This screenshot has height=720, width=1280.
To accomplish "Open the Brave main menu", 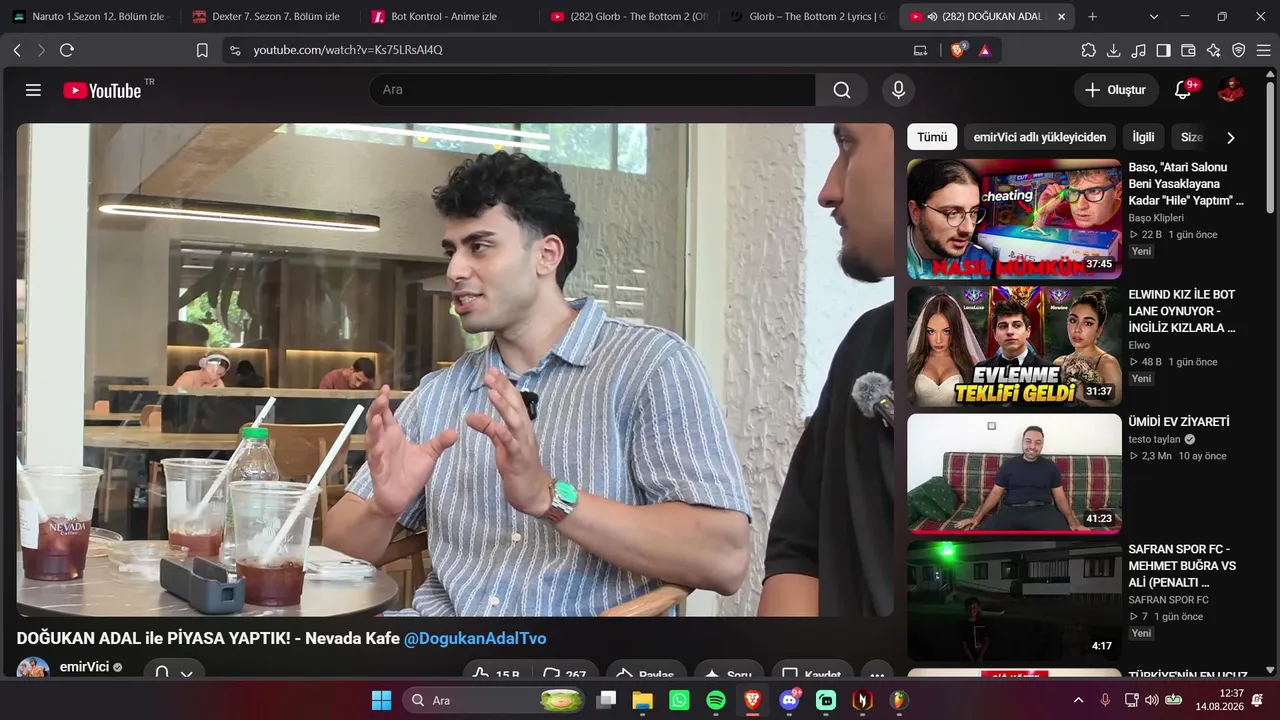I will tap(1264, 50).
